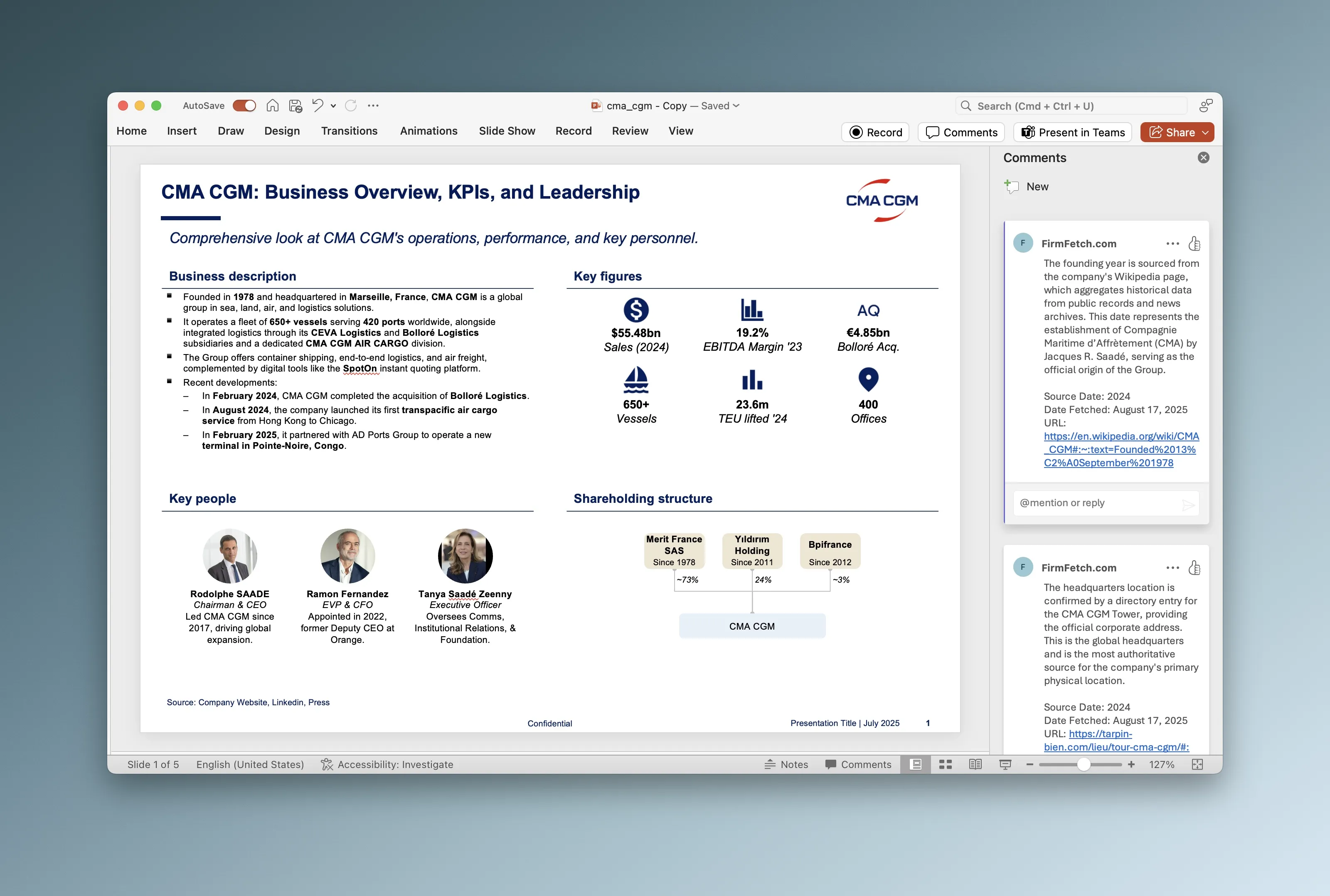Open the Design ribbon tab
Image resolution: width=1330 pixels, height=896 pixels.
point(282,131)
